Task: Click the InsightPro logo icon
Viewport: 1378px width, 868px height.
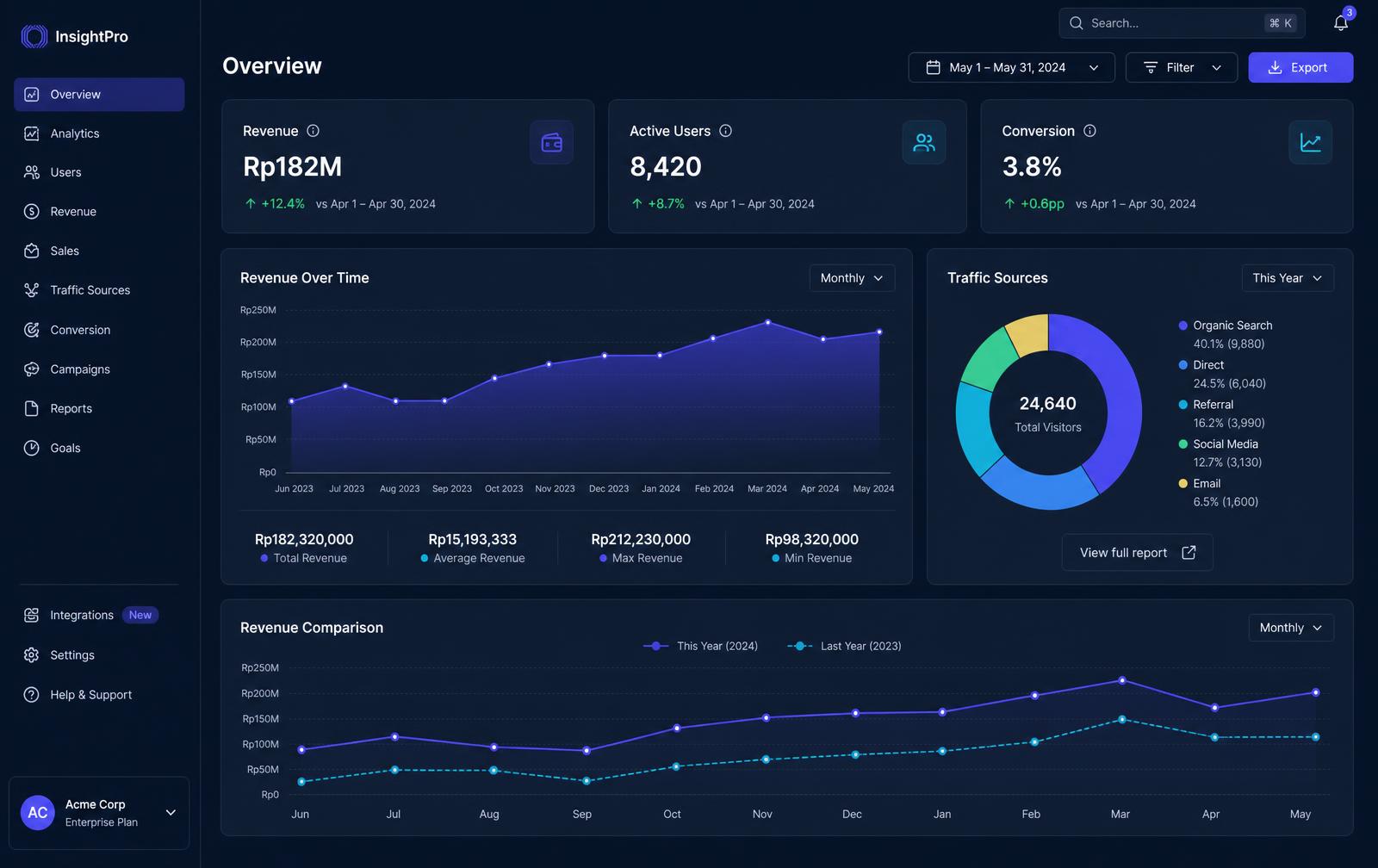Action: click(x=34, y=36)
